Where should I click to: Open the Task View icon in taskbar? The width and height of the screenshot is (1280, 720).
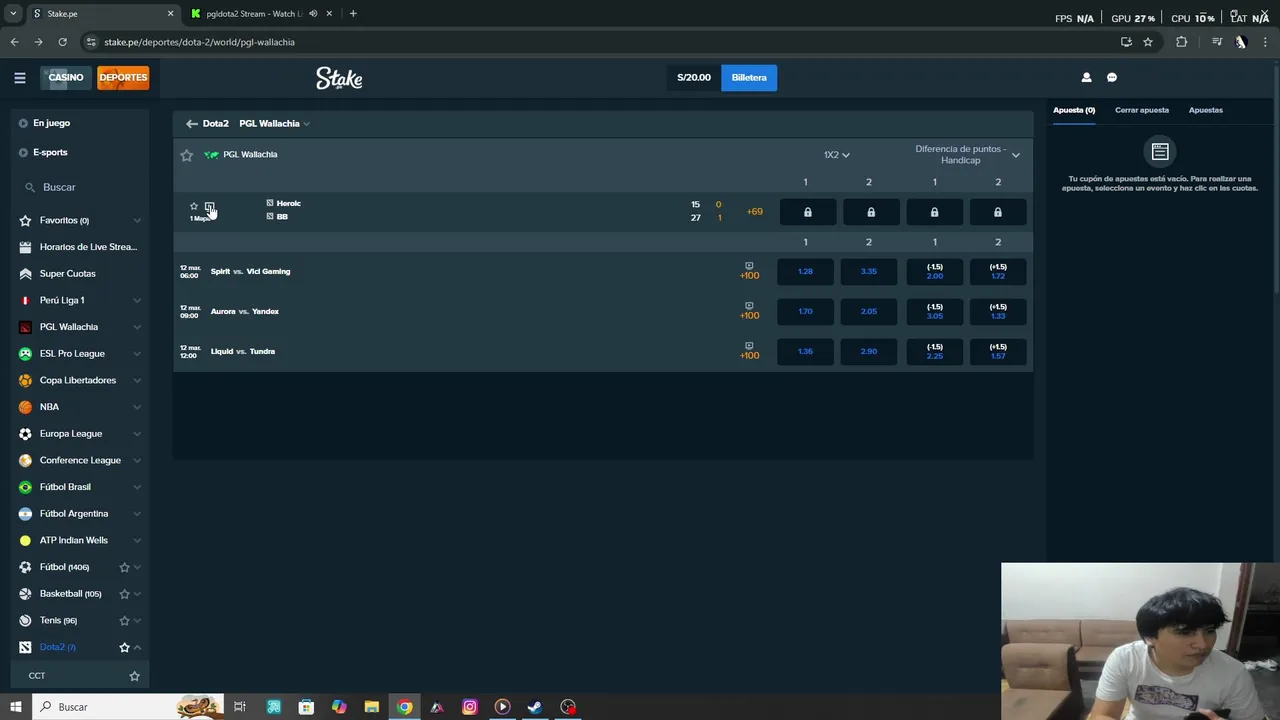240,707
